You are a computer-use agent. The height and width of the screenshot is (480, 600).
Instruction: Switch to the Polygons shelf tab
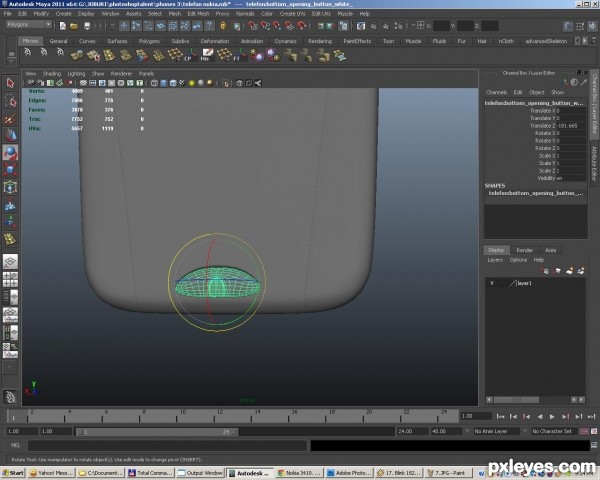pyautogui.click(x=149, y=41)
